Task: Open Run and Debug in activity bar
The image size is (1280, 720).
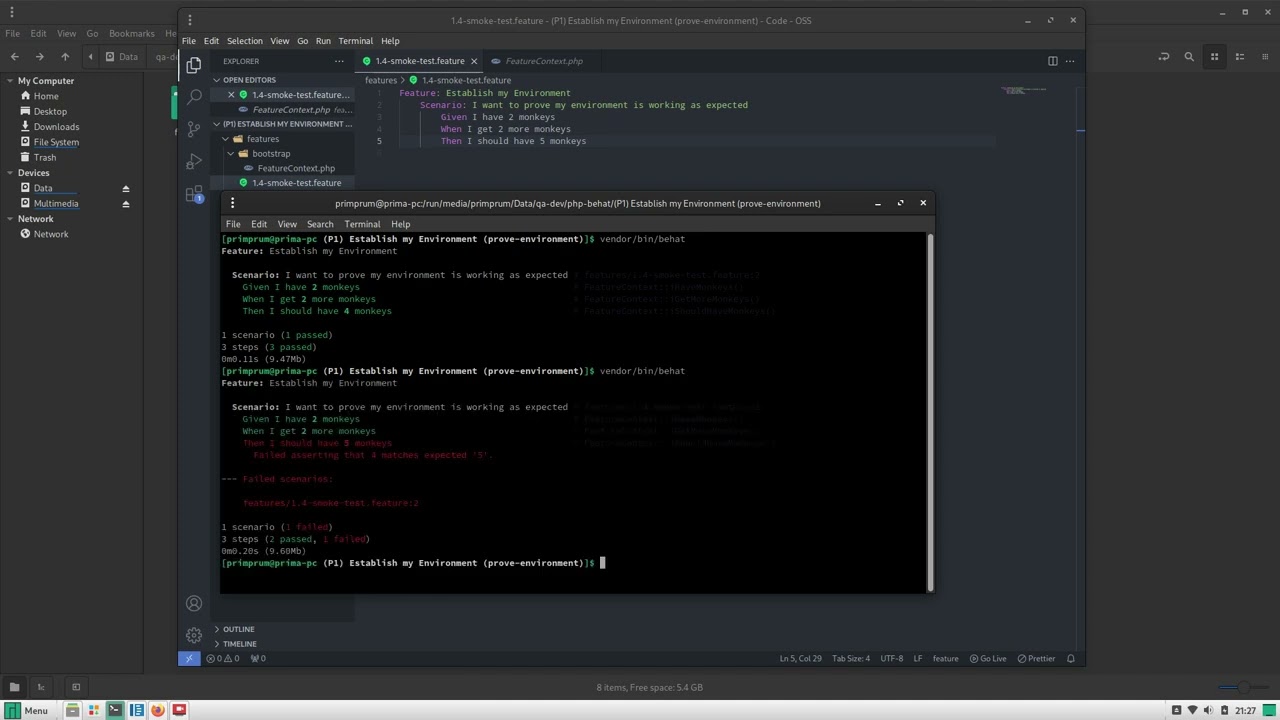Action: pyautogui.click(x=194, y=162)
